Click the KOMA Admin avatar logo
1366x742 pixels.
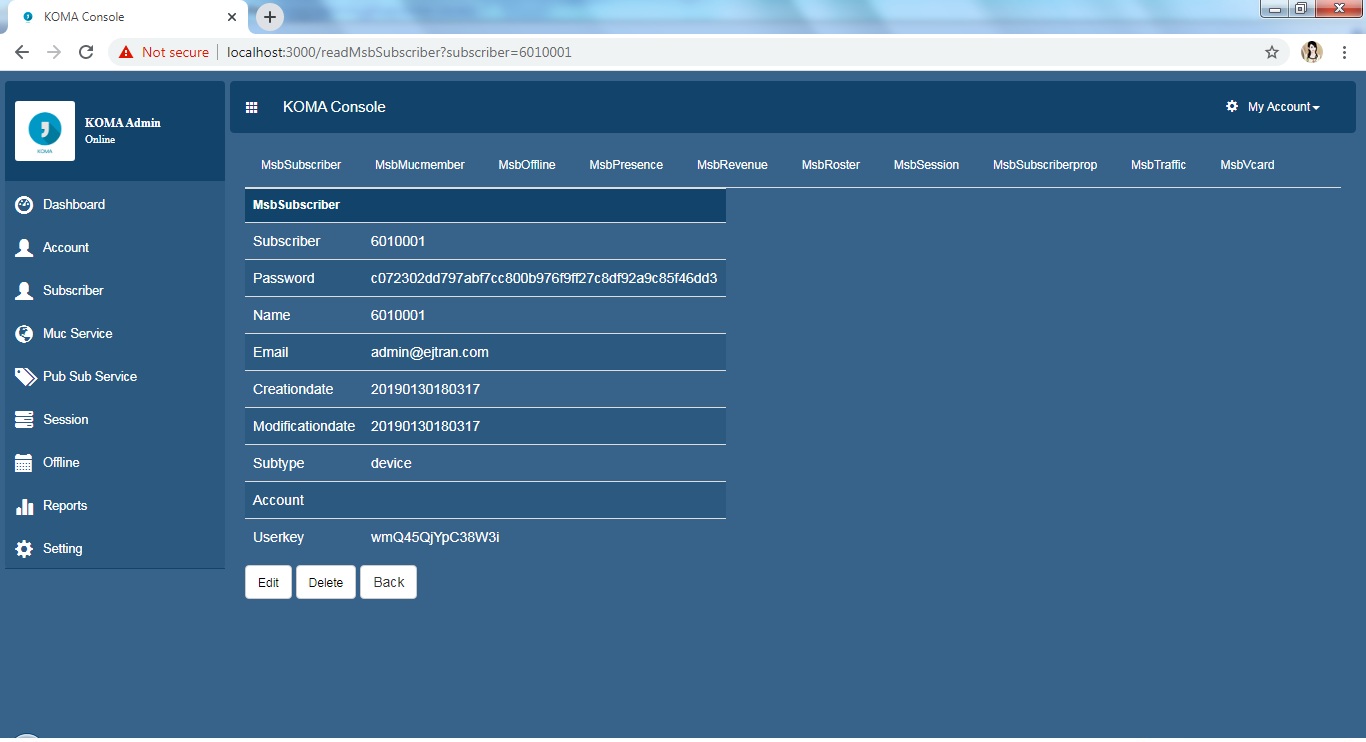(44, 129)
